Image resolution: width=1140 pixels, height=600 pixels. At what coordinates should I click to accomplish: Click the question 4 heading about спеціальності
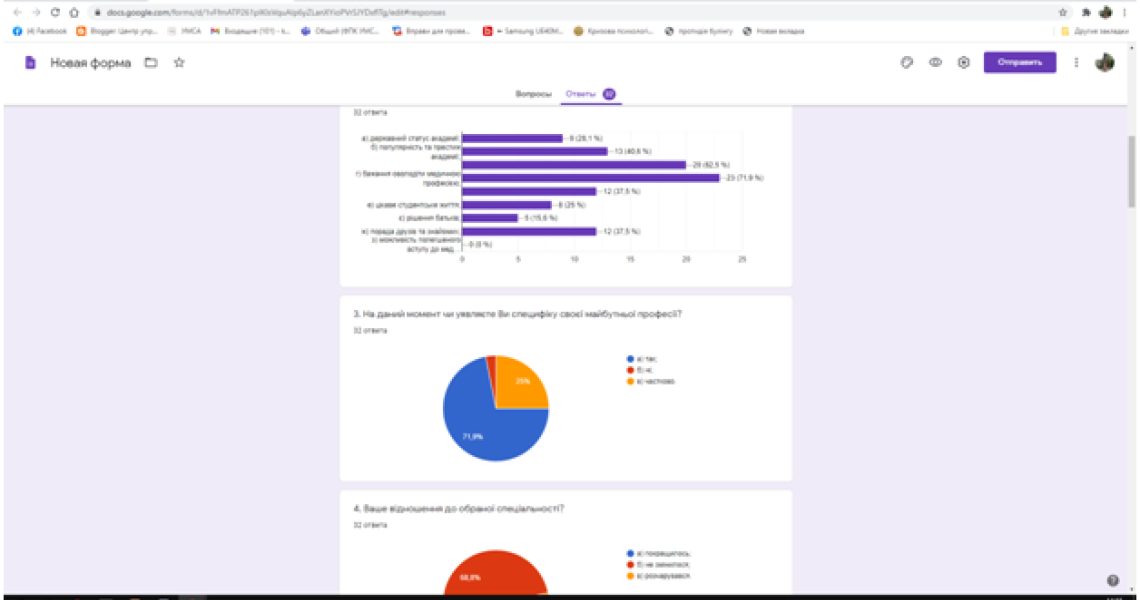[459, 508]
